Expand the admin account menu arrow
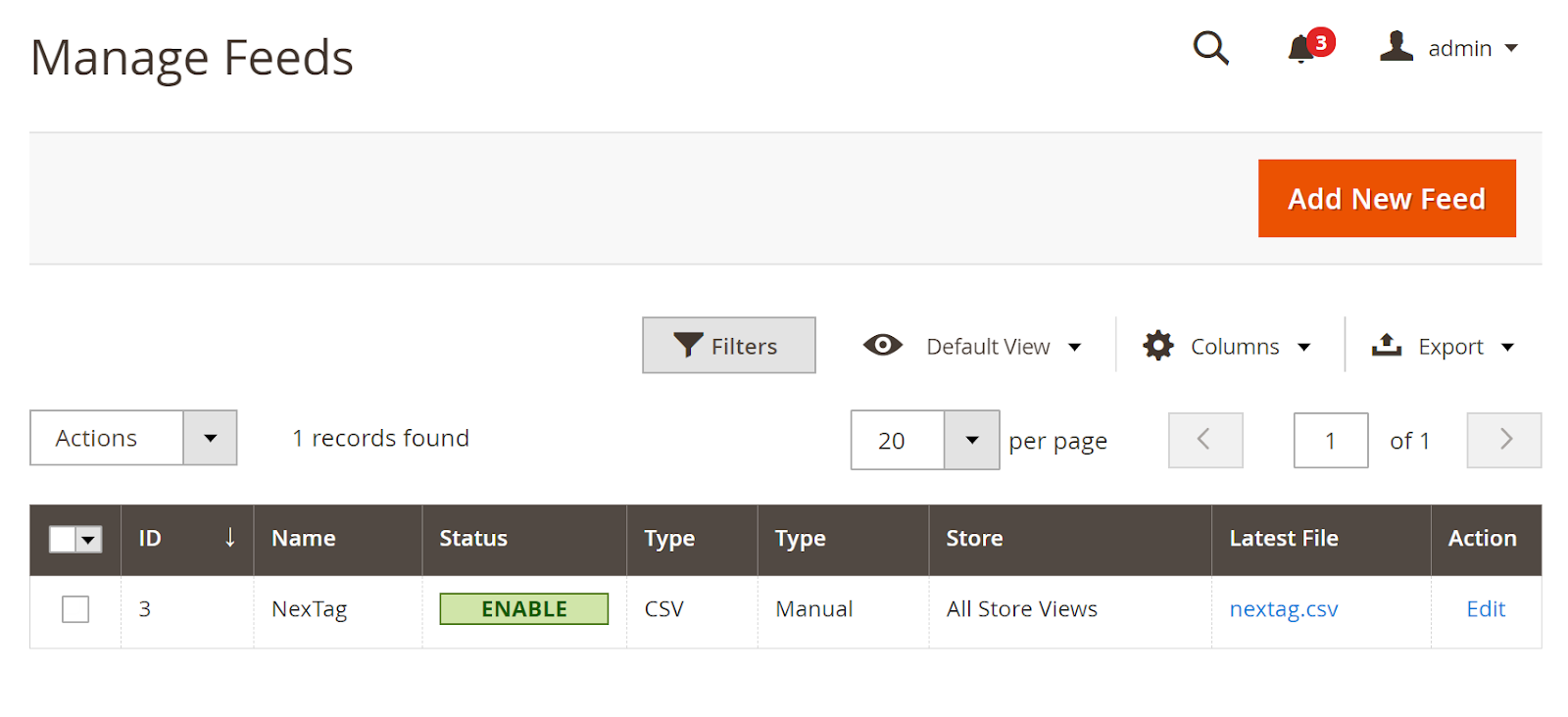This screenshot has width=1568, height=717. click(x=1511, y=48)
